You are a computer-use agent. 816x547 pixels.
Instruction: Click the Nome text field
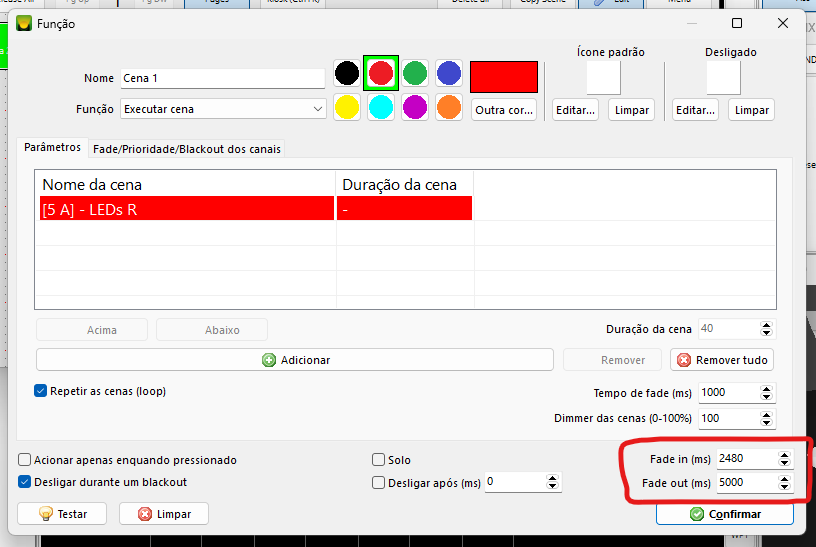pos(224,78)
